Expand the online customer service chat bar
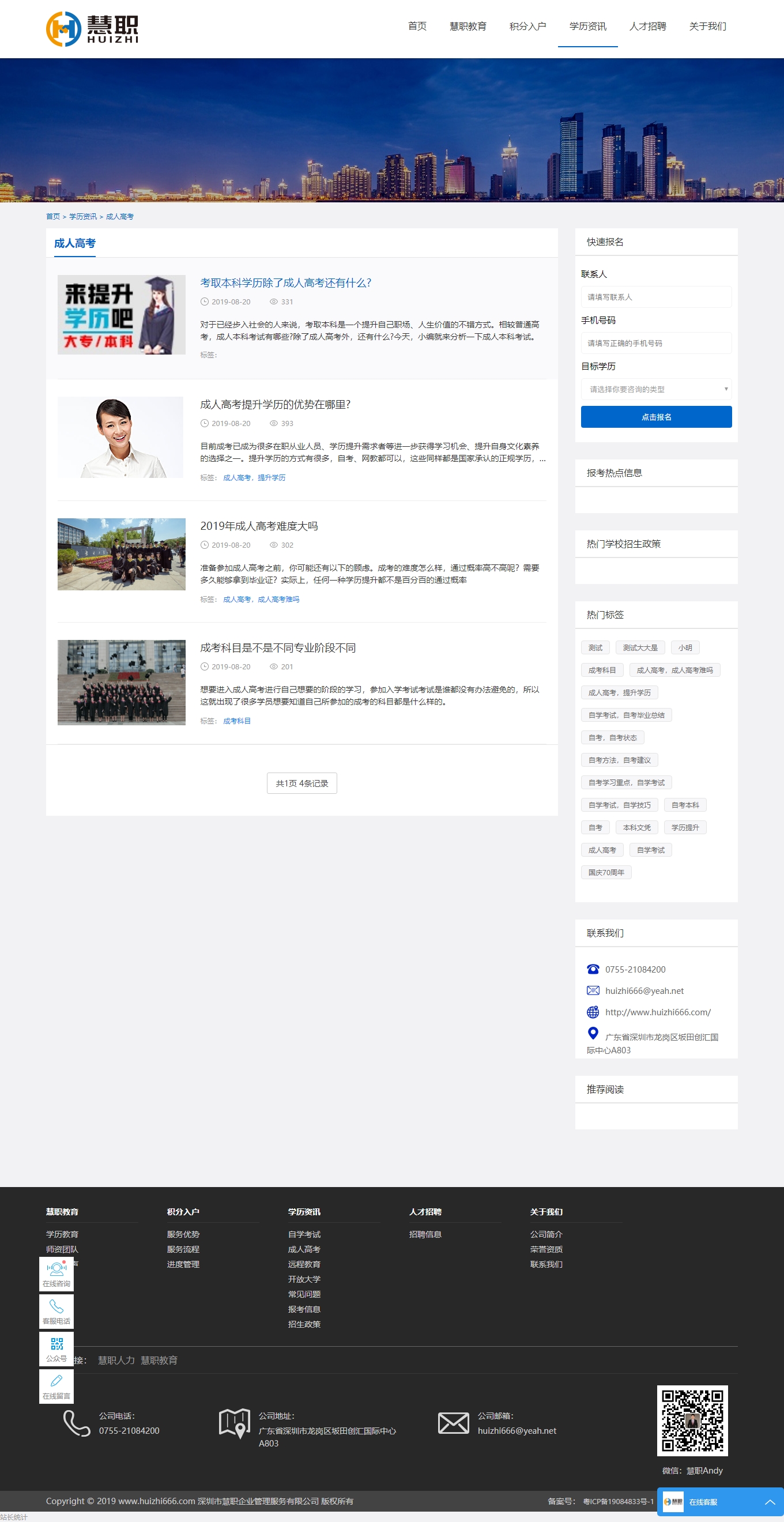Screen dimensions: 784x1522 pos(719,1501)
